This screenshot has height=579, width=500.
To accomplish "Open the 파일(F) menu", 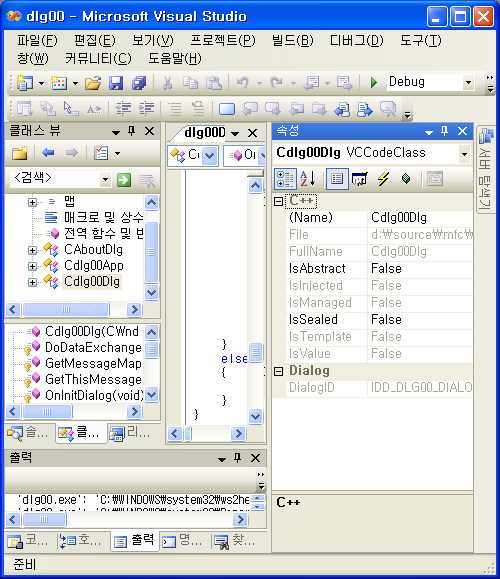I will pyautogui.click(x=37, y=40).
